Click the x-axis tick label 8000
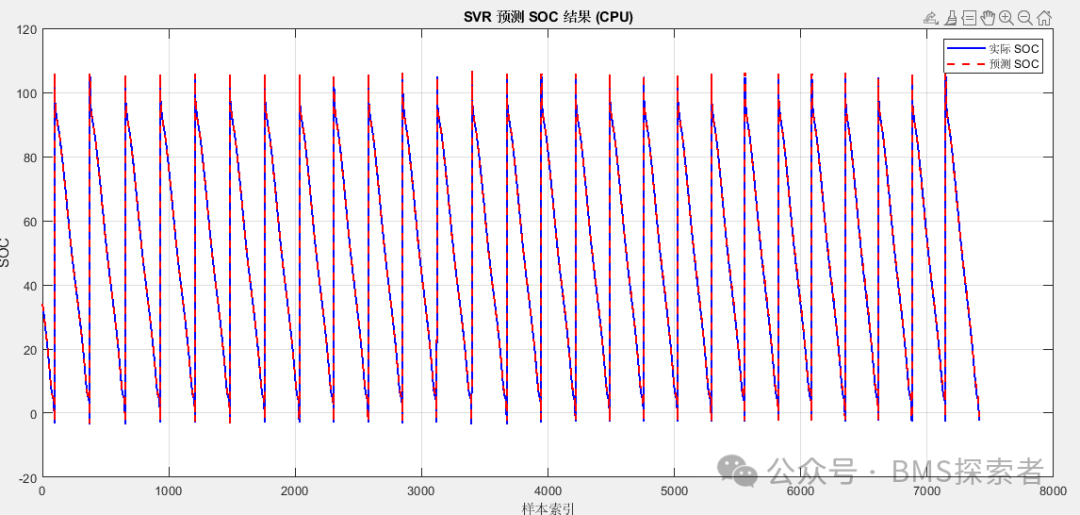The height and width of the screenshot is (515, 1080). point(1053,491)
